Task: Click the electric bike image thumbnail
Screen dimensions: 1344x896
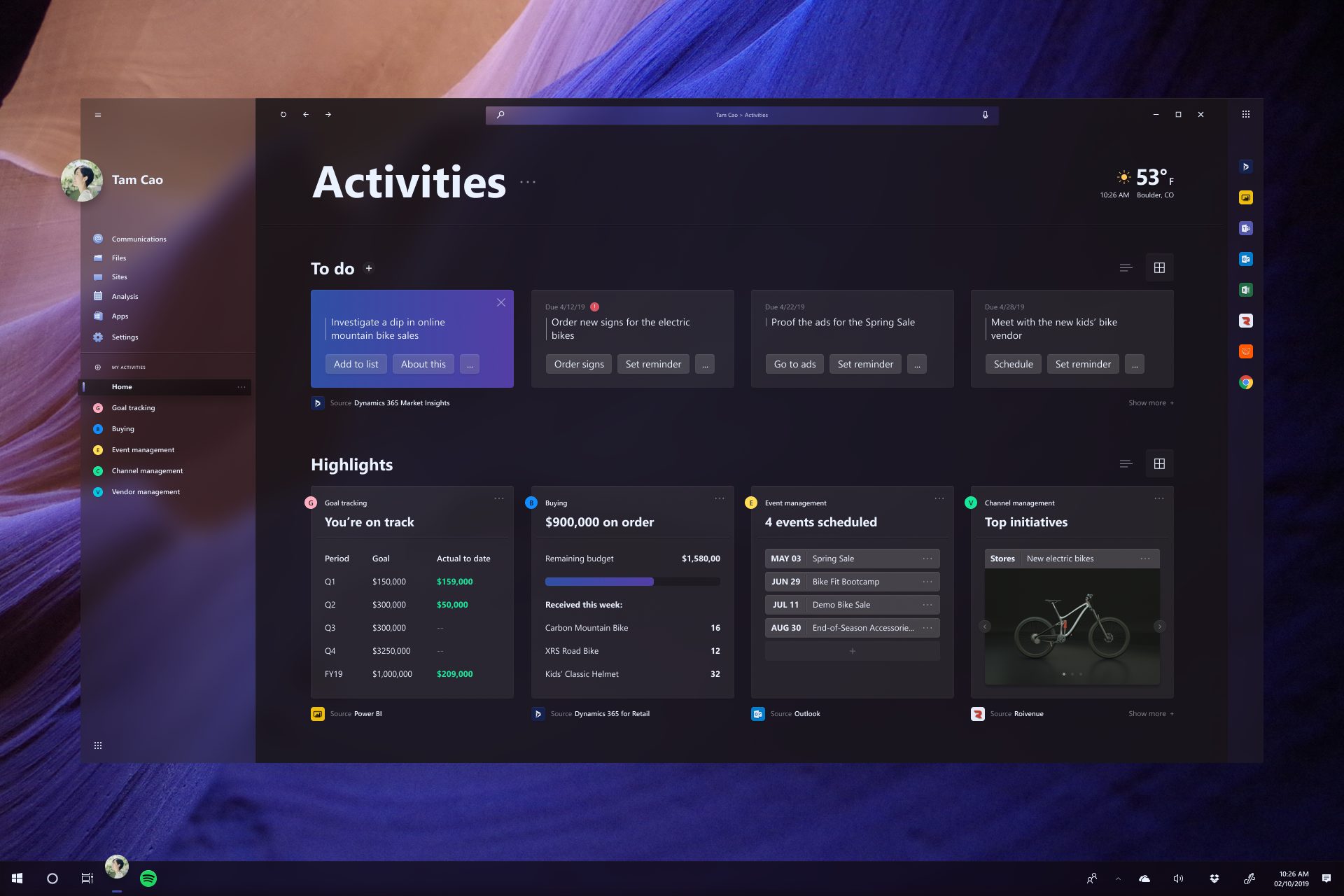Action: pos(1072,626)
